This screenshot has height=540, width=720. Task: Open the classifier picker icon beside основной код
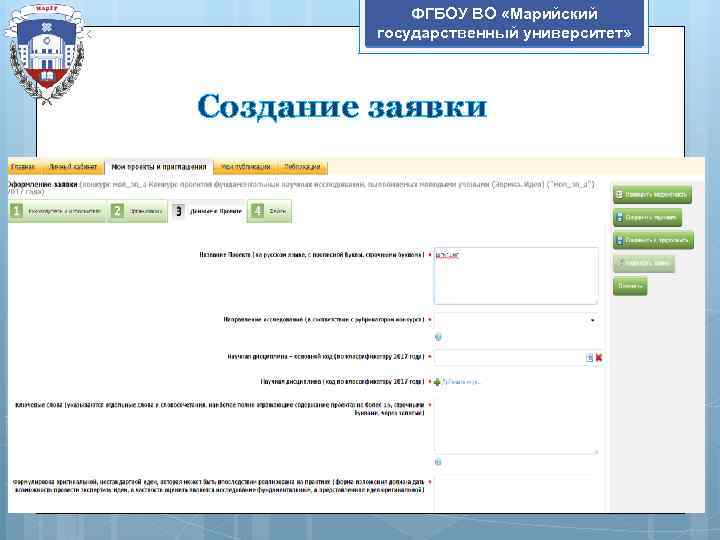pyautogui.click(x=590, y=358)
